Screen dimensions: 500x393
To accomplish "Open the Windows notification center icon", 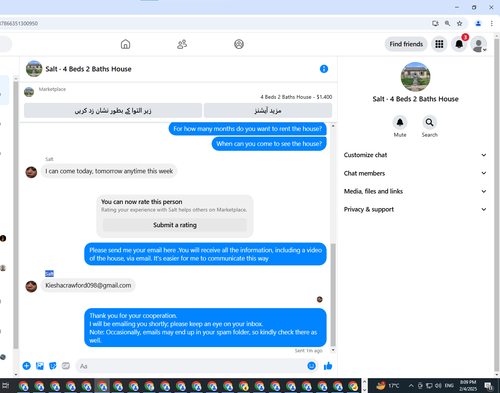I will tap(489, 386).
